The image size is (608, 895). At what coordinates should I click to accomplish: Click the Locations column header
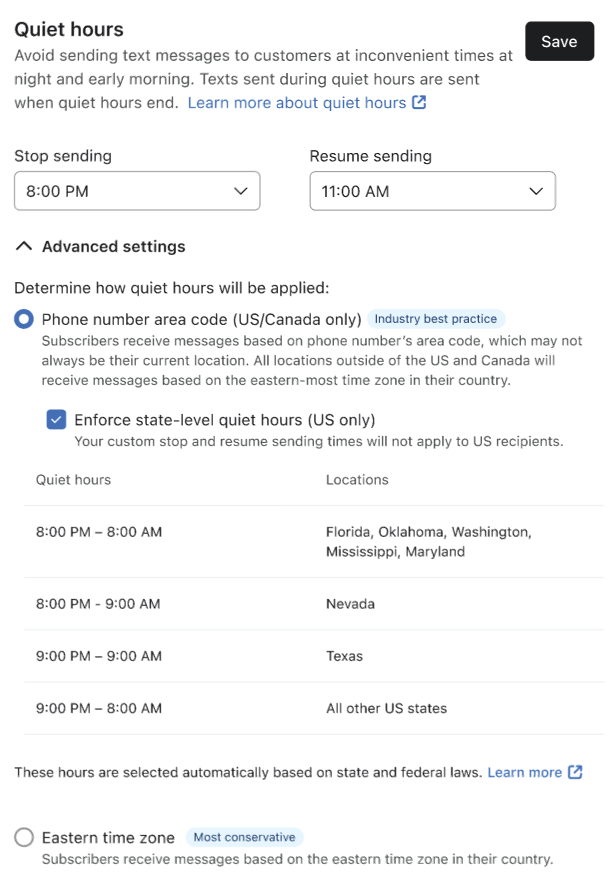pyautogui.click(x=357, y=480)
